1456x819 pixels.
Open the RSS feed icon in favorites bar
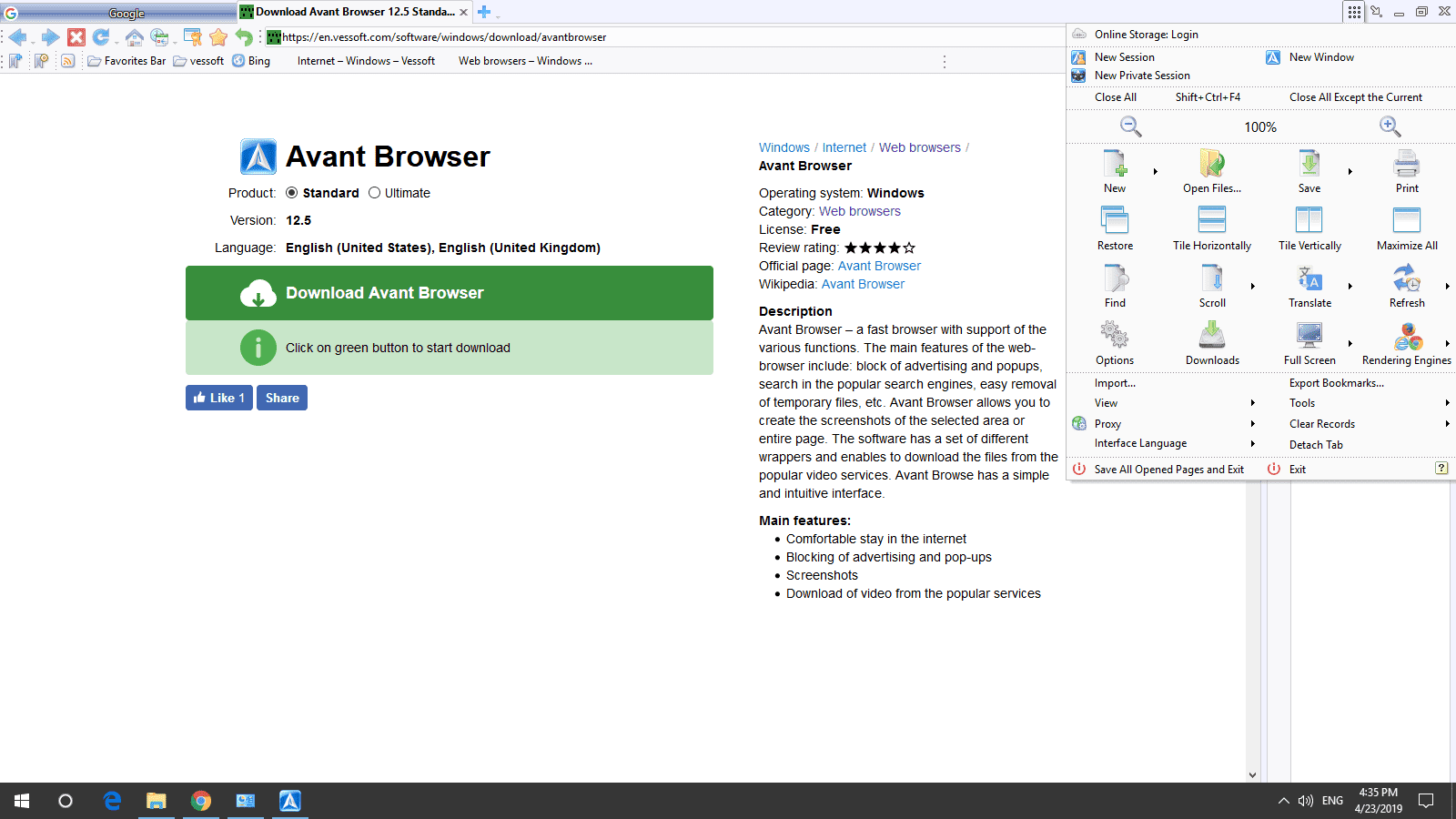67,61
